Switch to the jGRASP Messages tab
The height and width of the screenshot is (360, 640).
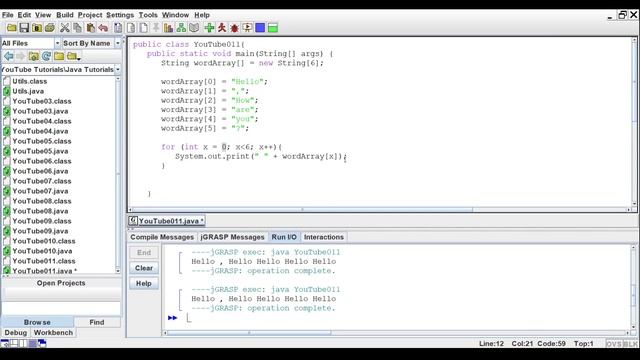click(232, 237)
